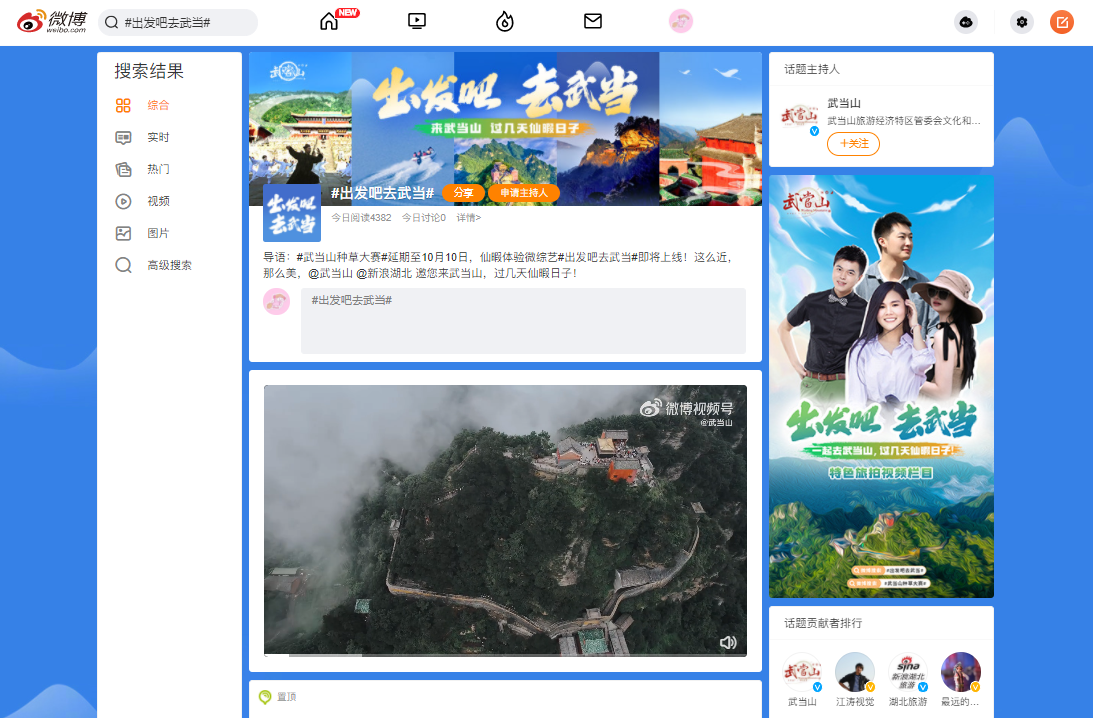
Task: Click 申请主持人 button
Action: coord(523,193)
